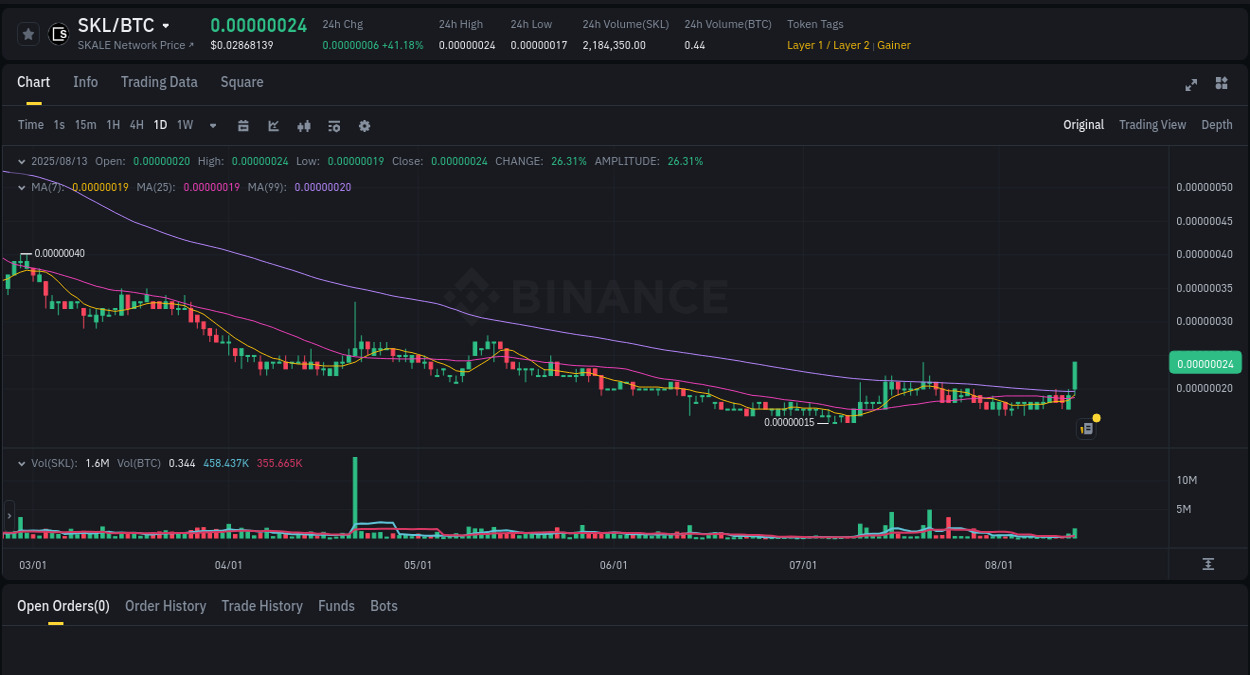Screen dimensions: 1250x675
Task: Switch to the Trading Data tab
Action: tap(159, 82)
